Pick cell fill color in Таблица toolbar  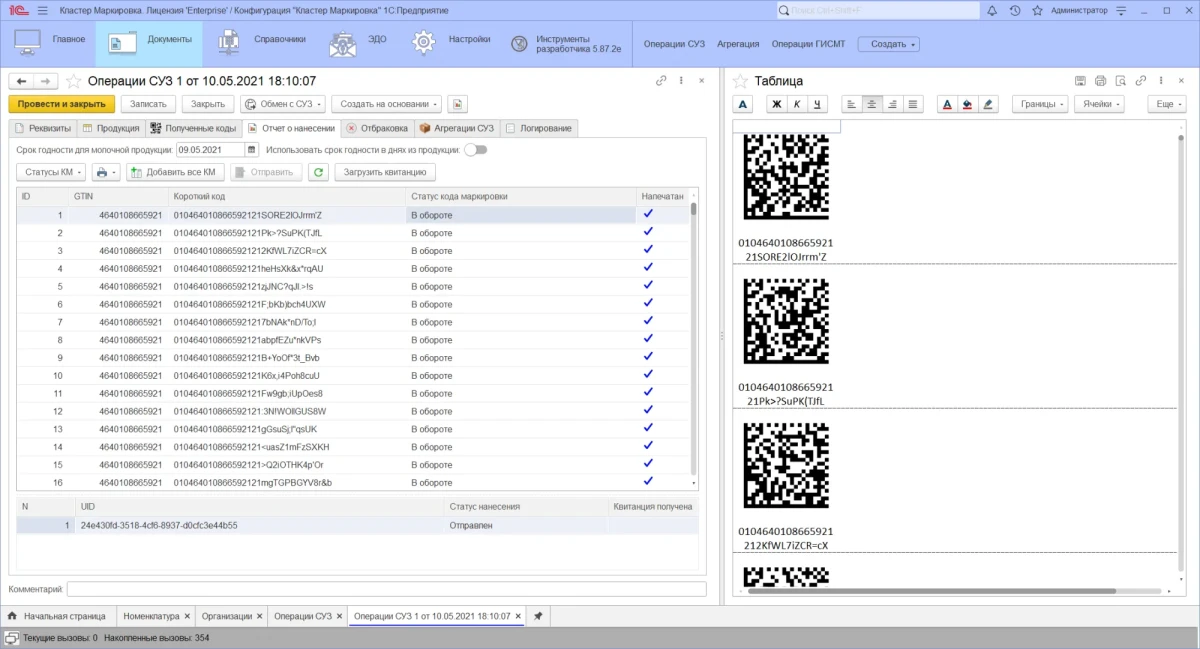pyautogui.click(x=967, y=104)
